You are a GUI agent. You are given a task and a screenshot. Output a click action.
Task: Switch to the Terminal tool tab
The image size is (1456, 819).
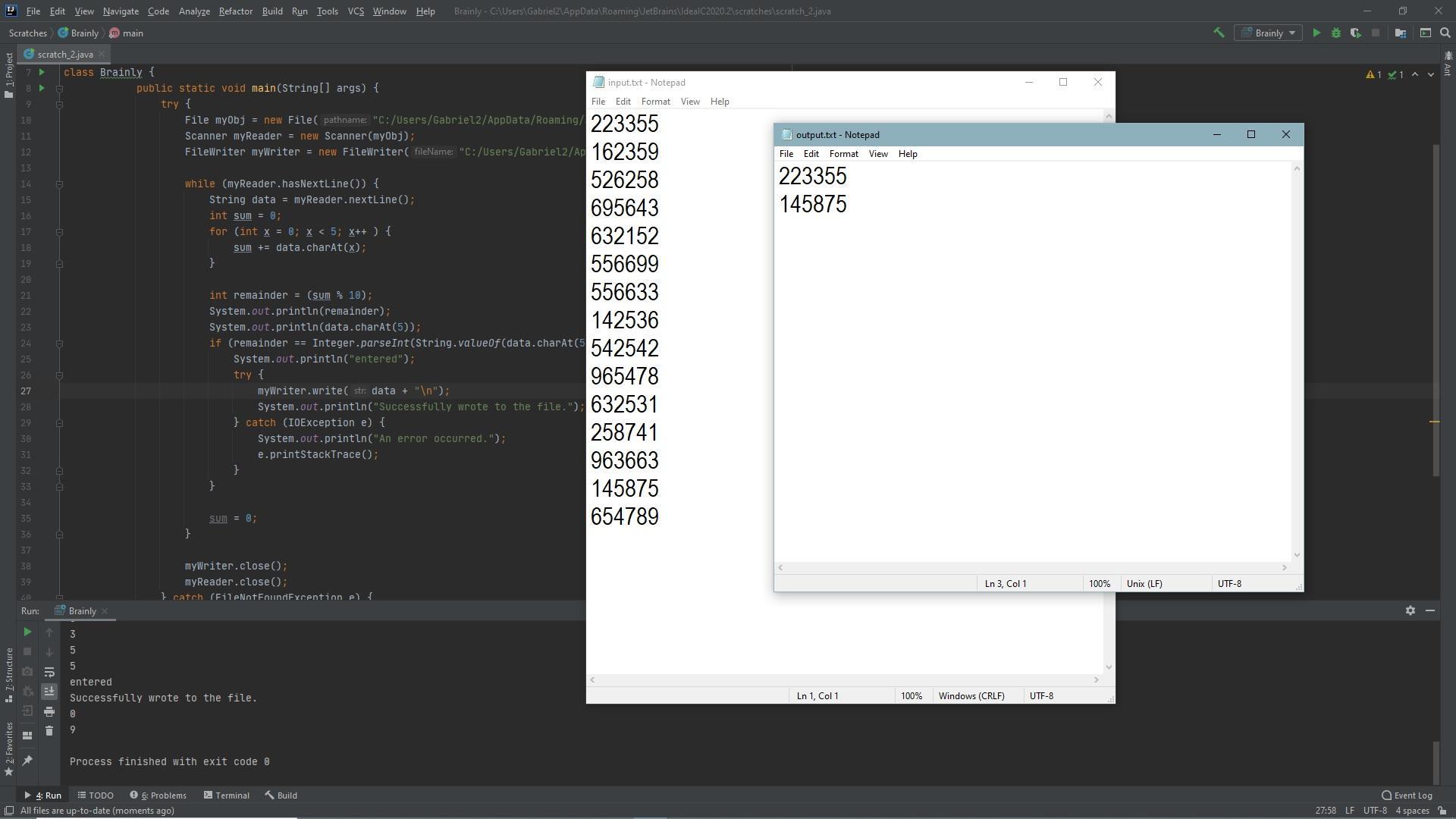click(x=226, y=795)
